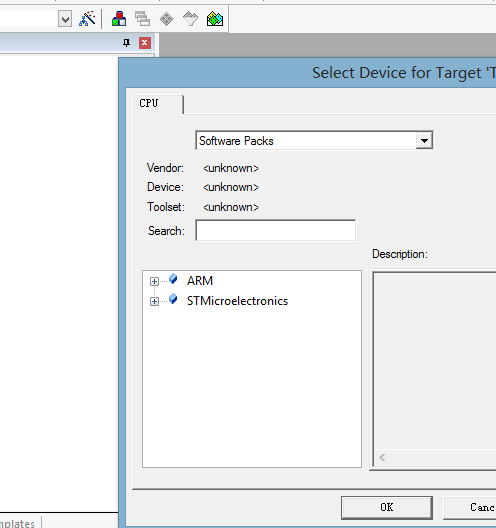This screenshot has width=496, height=528.
Task: Click the Select Software Packs gray icon
Action: [x=191, y=19]
